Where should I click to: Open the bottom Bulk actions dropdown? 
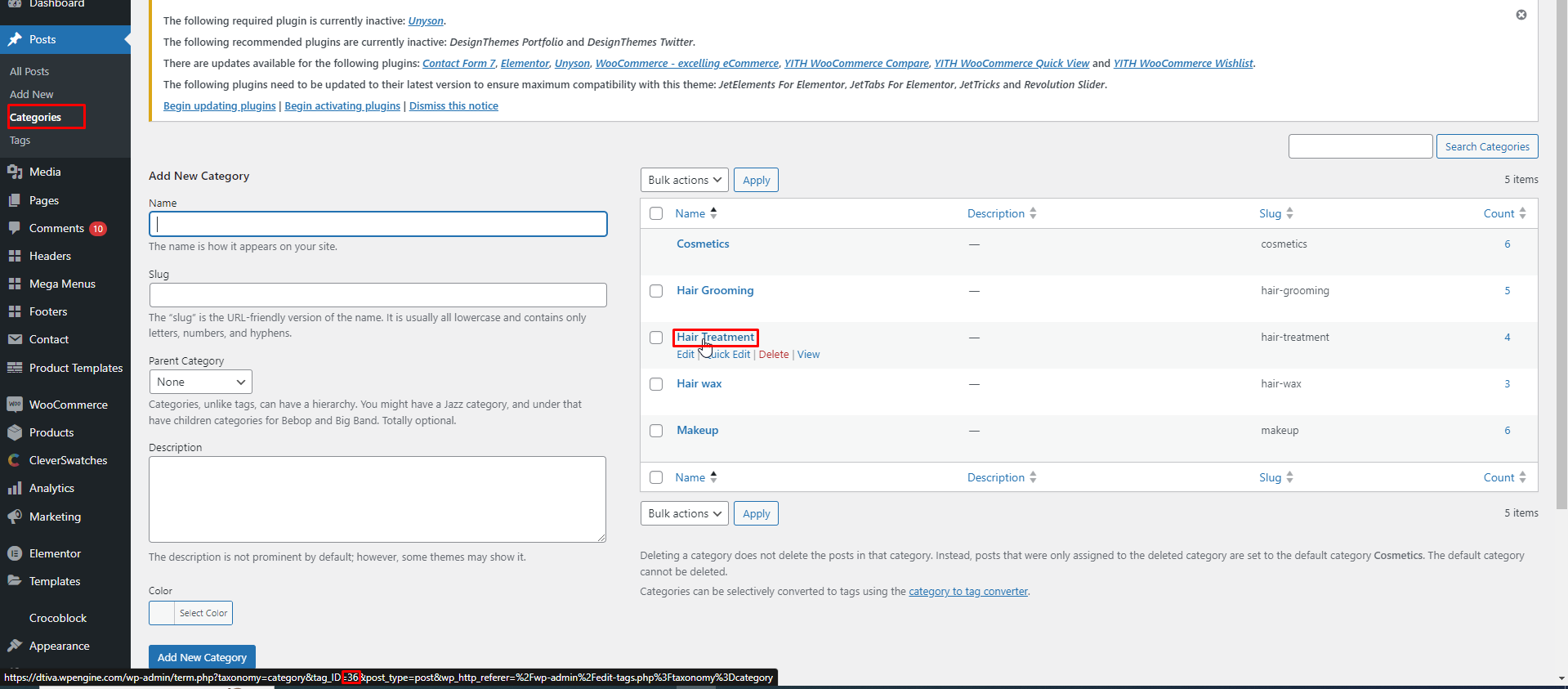tap(685, 513)
